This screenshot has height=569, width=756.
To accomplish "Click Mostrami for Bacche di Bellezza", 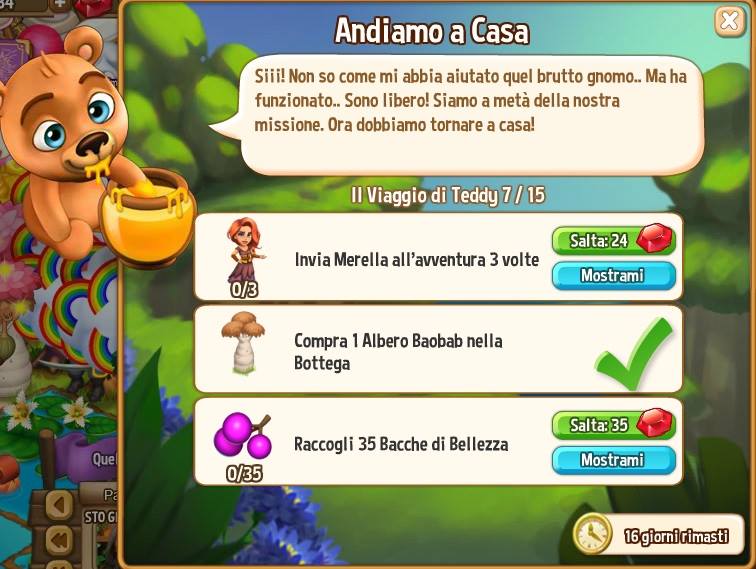I will pos(613,460).
